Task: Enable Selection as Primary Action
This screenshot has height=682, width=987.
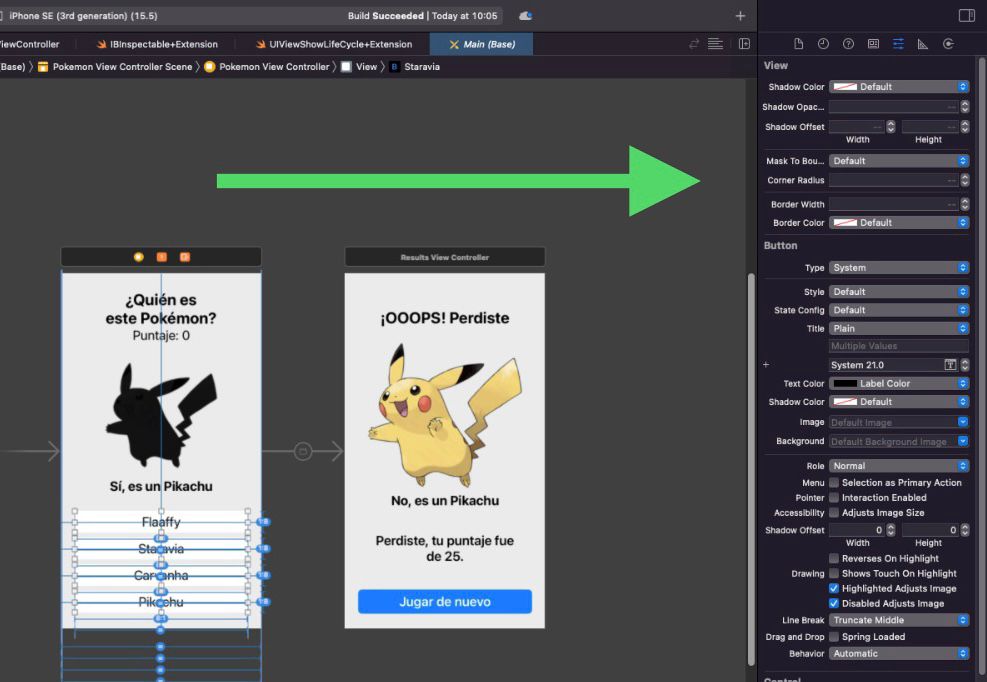Action: click(x=833, y=482)
